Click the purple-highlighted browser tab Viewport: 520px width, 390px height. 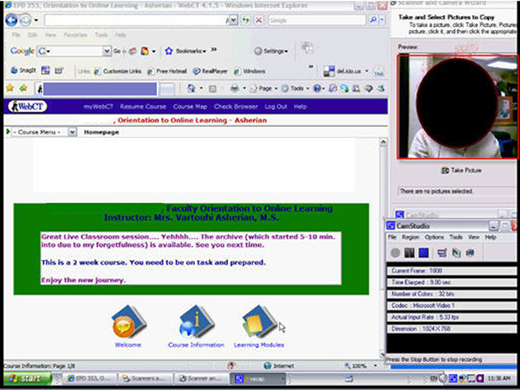tap(100, 89)
